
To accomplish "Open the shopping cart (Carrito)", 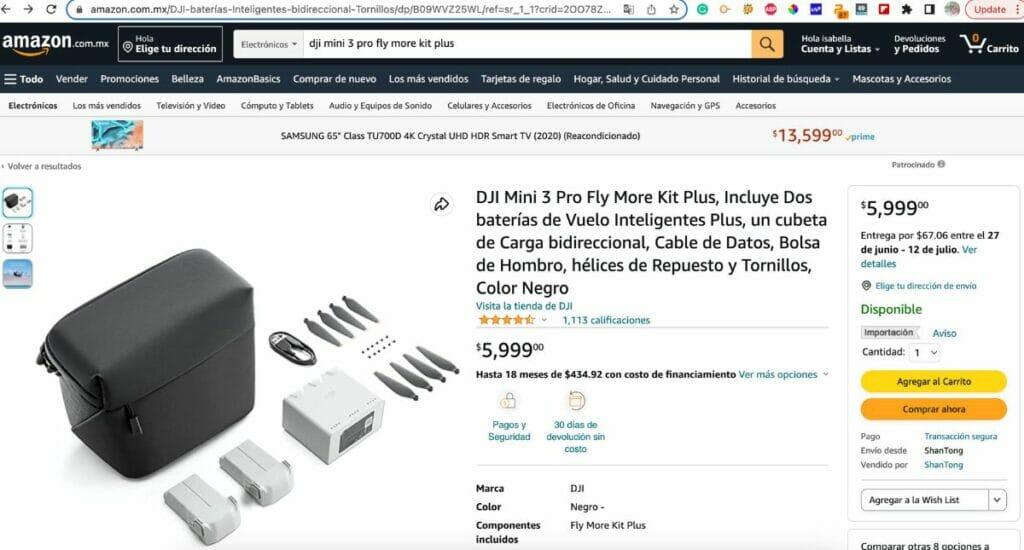I will [x=988, y=44].
